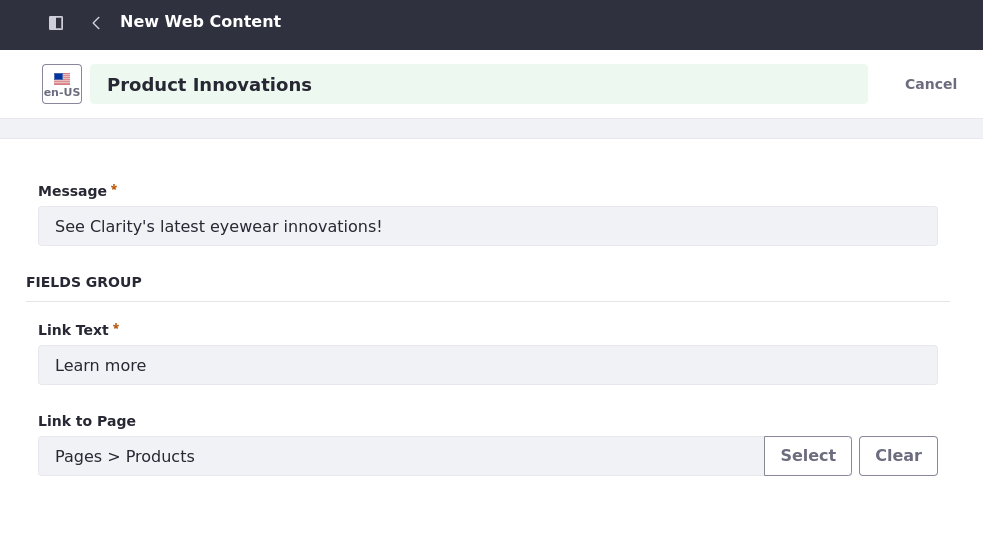
Task: Click the Message field label
Action: point(72,191)
